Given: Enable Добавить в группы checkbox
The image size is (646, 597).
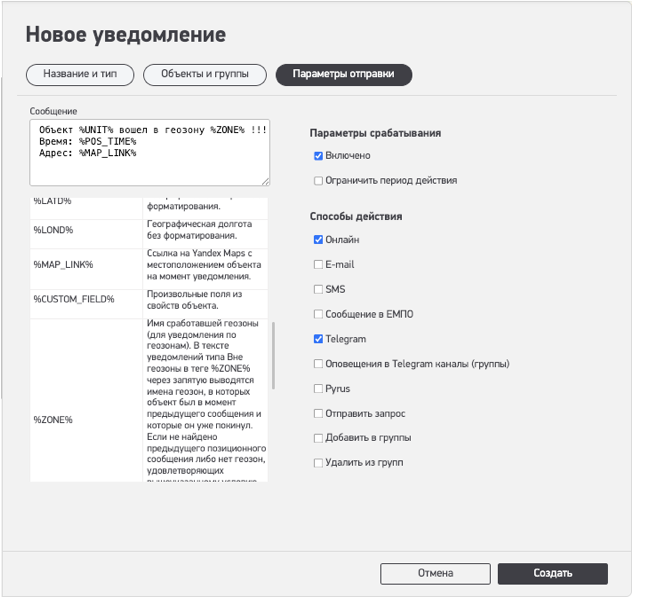Looking at the screenshot, I should [318, 438].
